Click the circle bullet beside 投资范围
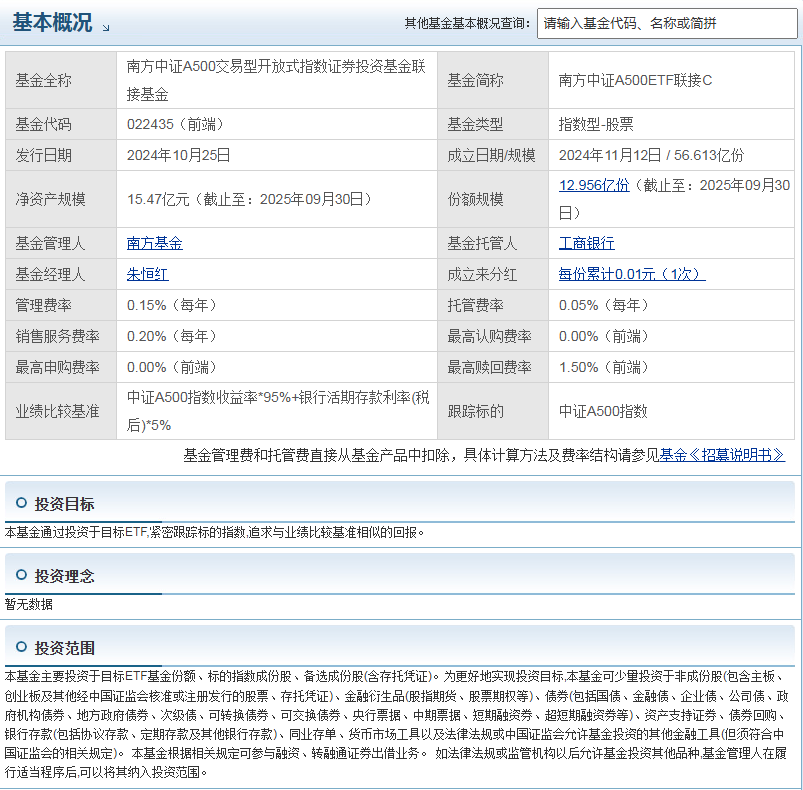803x790 pixels. pyautogui.click(x=22, y=647)
